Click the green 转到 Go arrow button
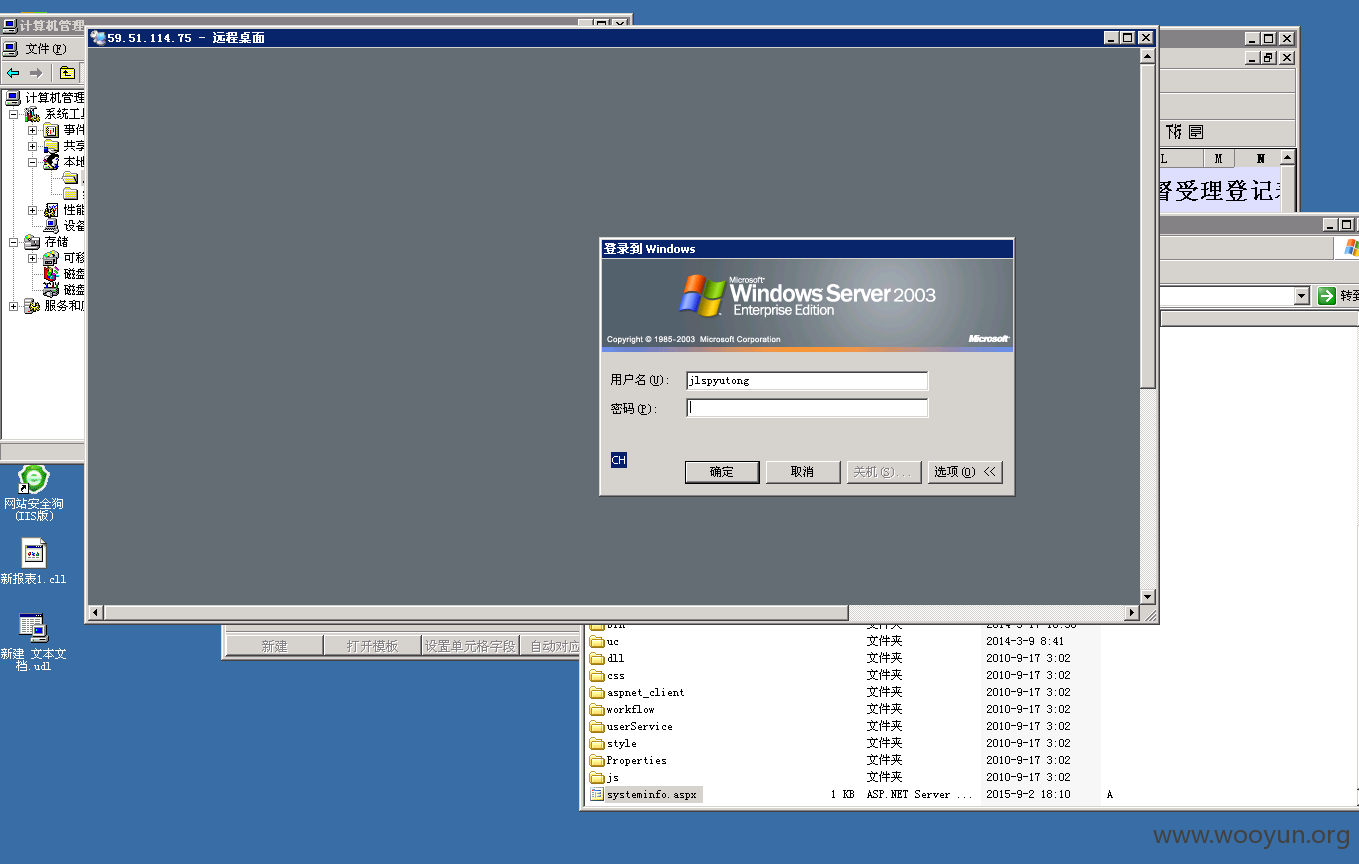1359x864 pixels. point(1326,296)
